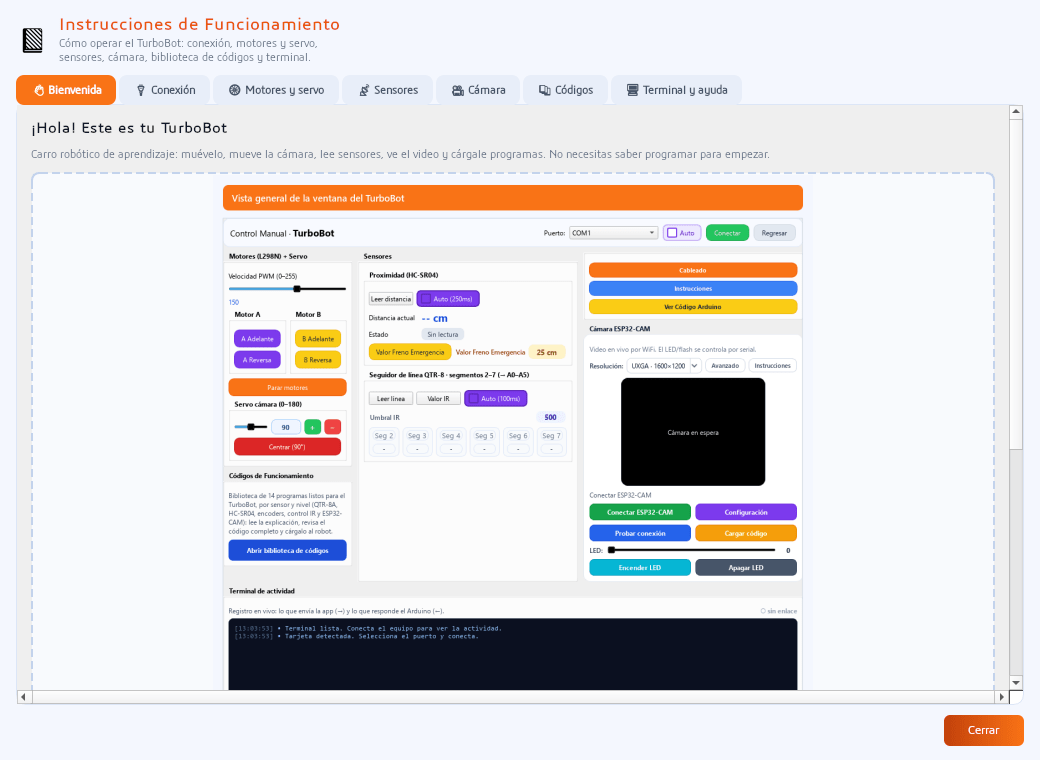Open the Motores y servo tab
Screen dimensions: 1040x760
(276, 90)
